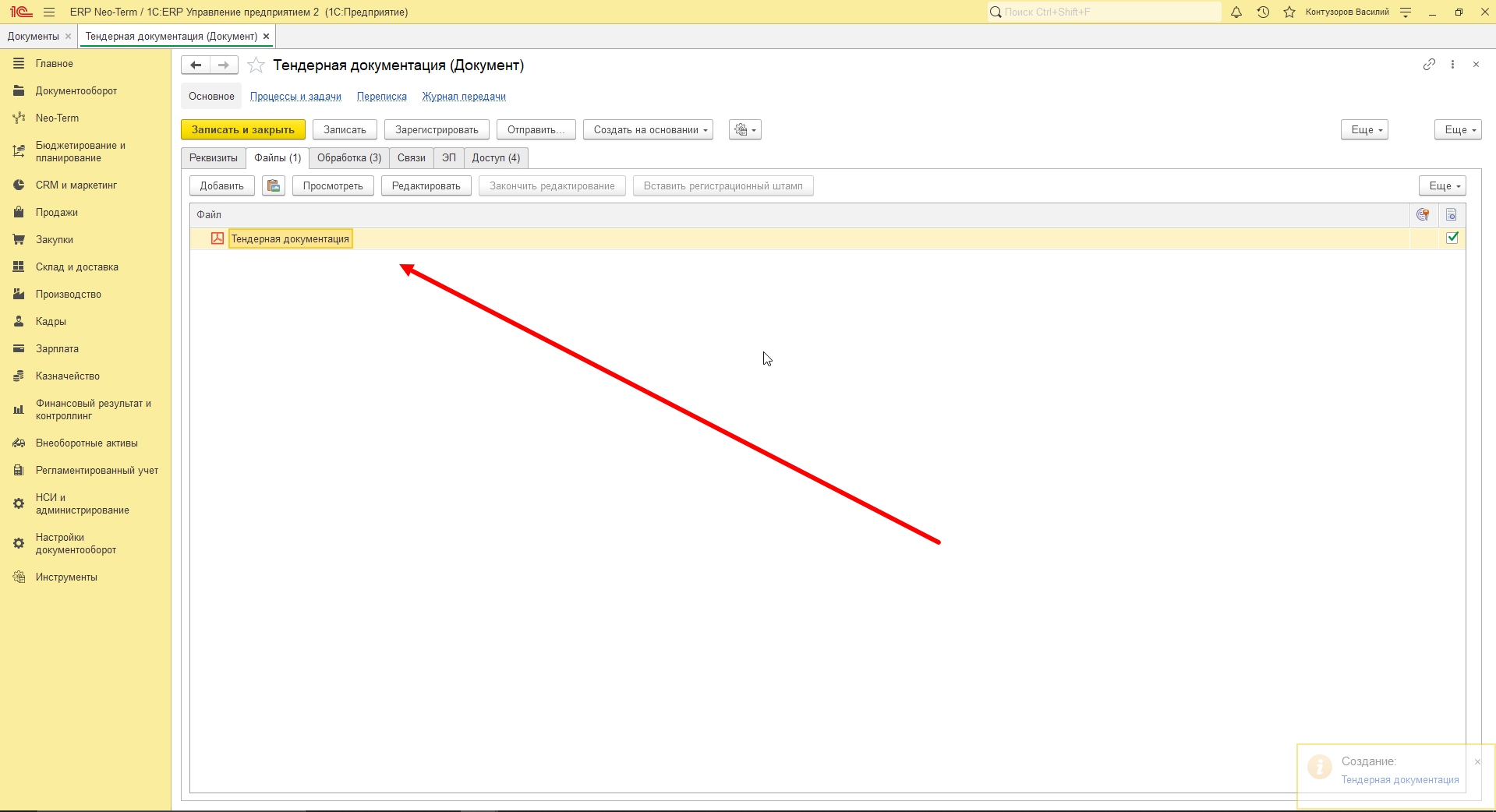Image resolution: width=1496 pixels, height=812 pixels.
Task: Expand the Еще menu in files toolbar
Action: [1442, 185]
